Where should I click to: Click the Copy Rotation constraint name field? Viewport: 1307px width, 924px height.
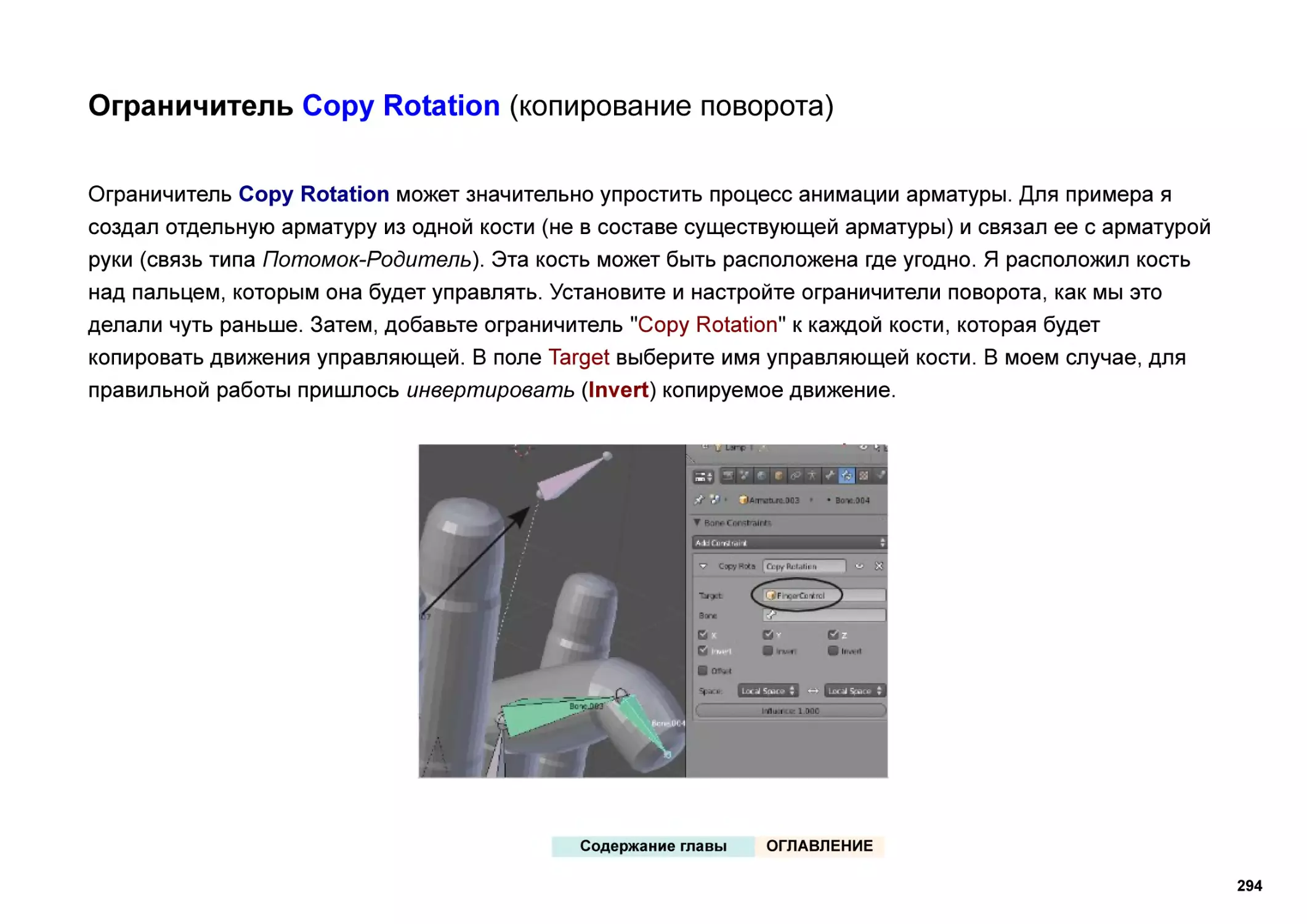coord(804,566)
